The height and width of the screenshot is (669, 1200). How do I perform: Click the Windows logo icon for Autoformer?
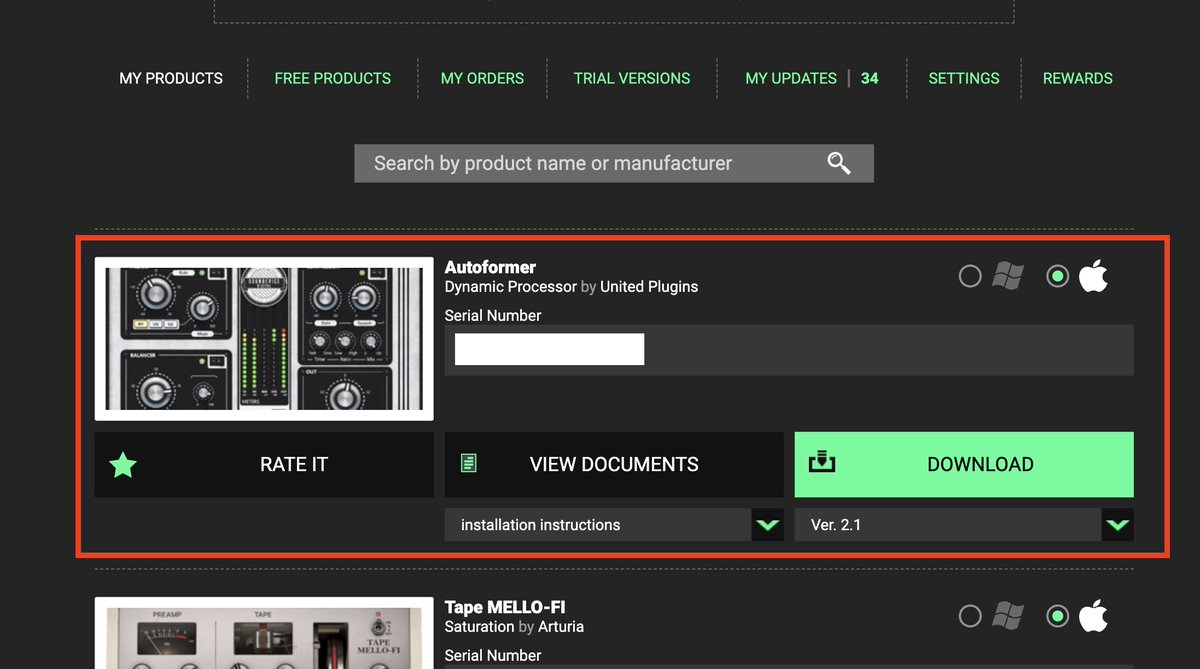point(1007,276)
